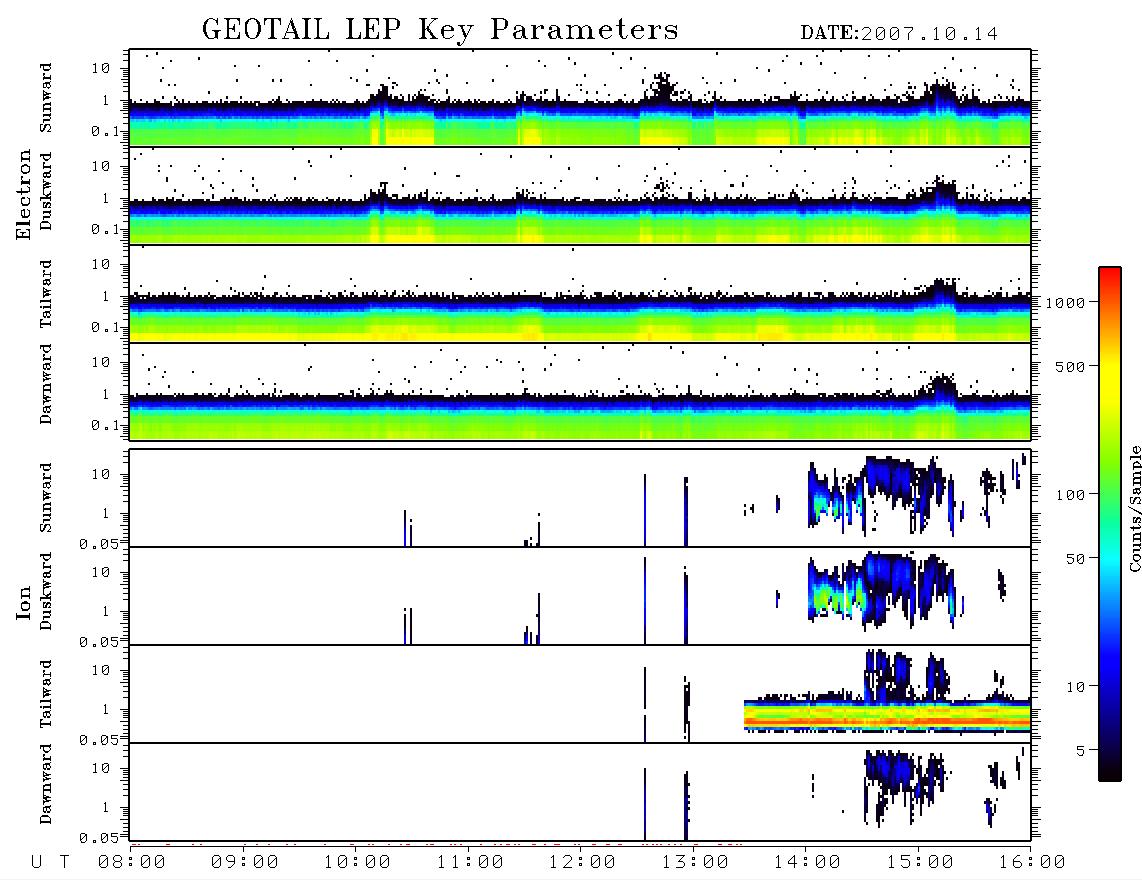
Task: Click the '1' tick of Ion Tailward
Action: 106,709
